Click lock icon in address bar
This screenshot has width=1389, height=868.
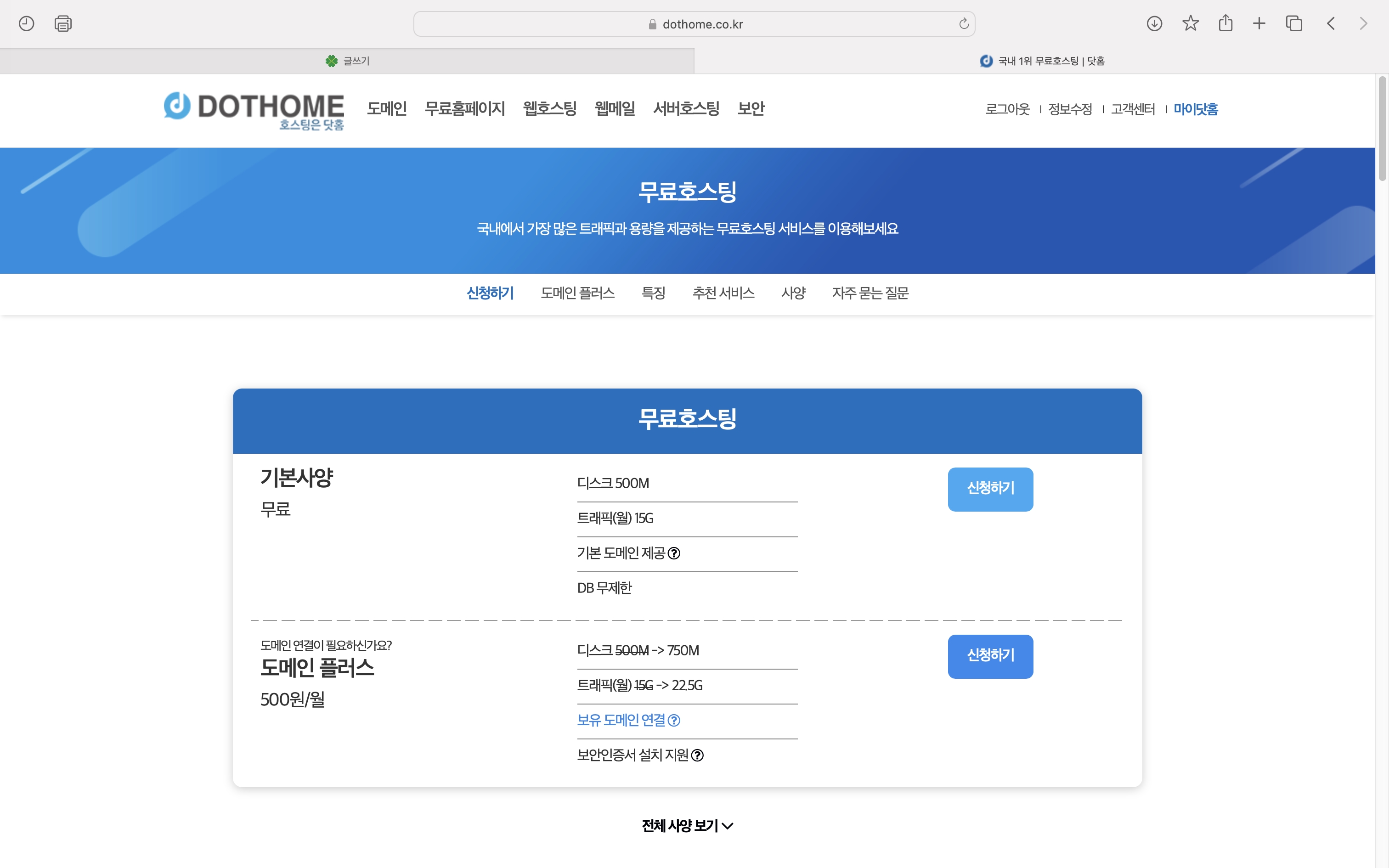pos(652,24)
